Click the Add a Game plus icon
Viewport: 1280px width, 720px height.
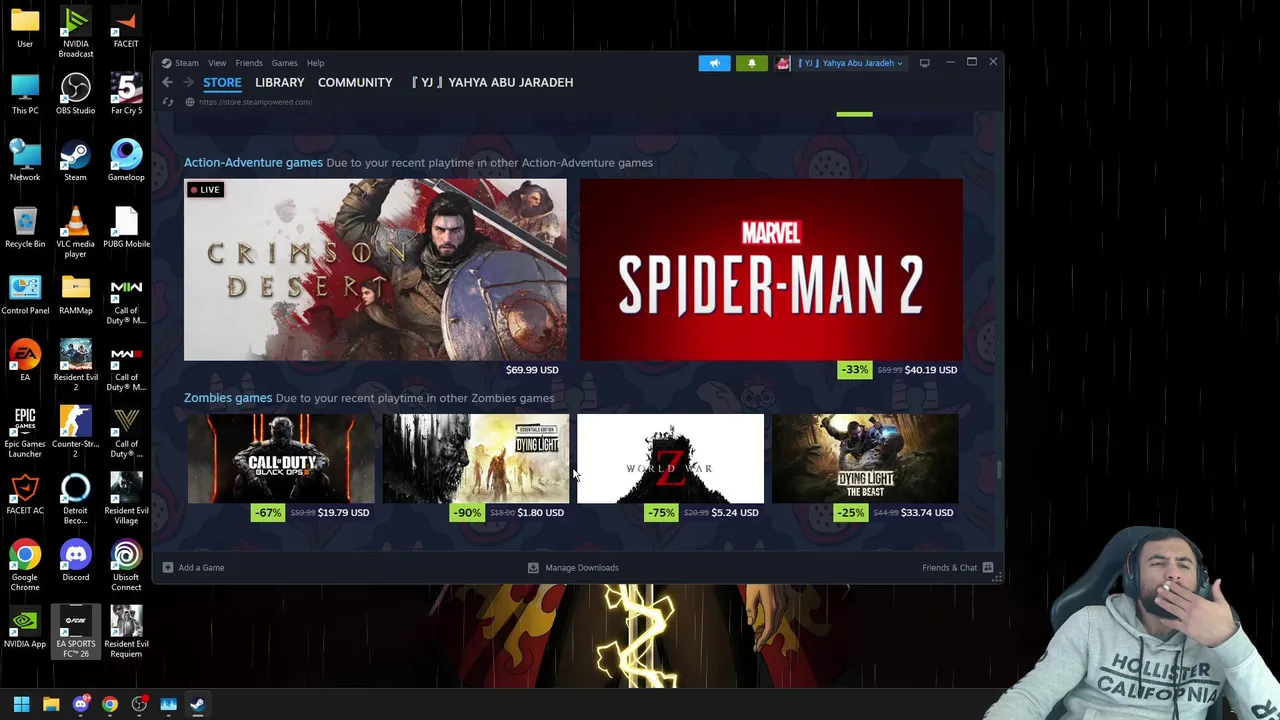[168, 568]
